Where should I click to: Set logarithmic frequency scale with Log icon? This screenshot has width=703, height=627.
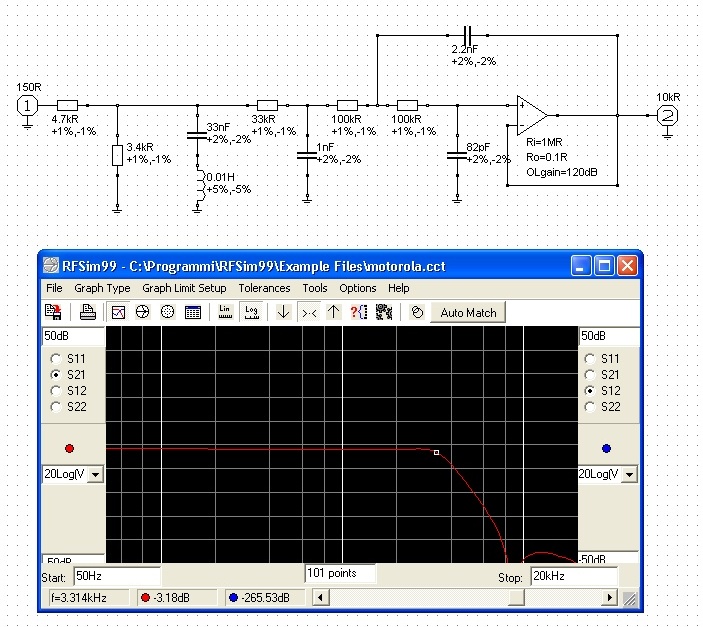pos(252,312)
